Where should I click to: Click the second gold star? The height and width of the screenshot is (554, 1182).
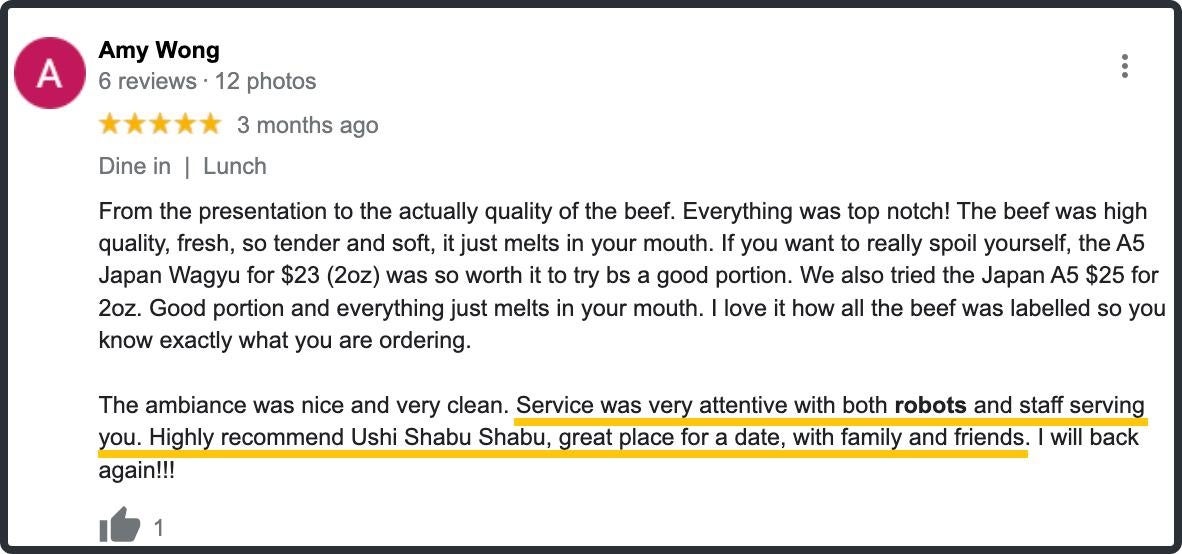[134, 125]
